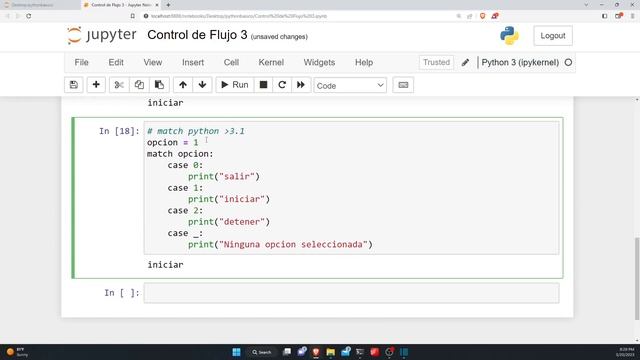Screen dimensions: 640x360
Task: Click the unsaved changes checkpoint text
Action: 279,37
